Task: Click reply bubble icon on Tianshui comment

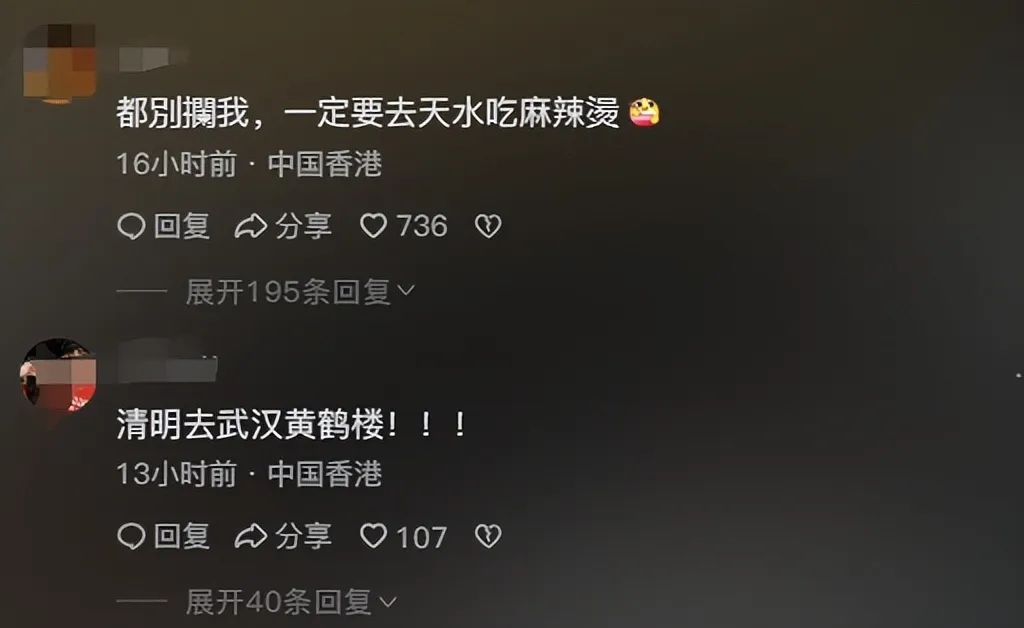Action: coord(131,227)
